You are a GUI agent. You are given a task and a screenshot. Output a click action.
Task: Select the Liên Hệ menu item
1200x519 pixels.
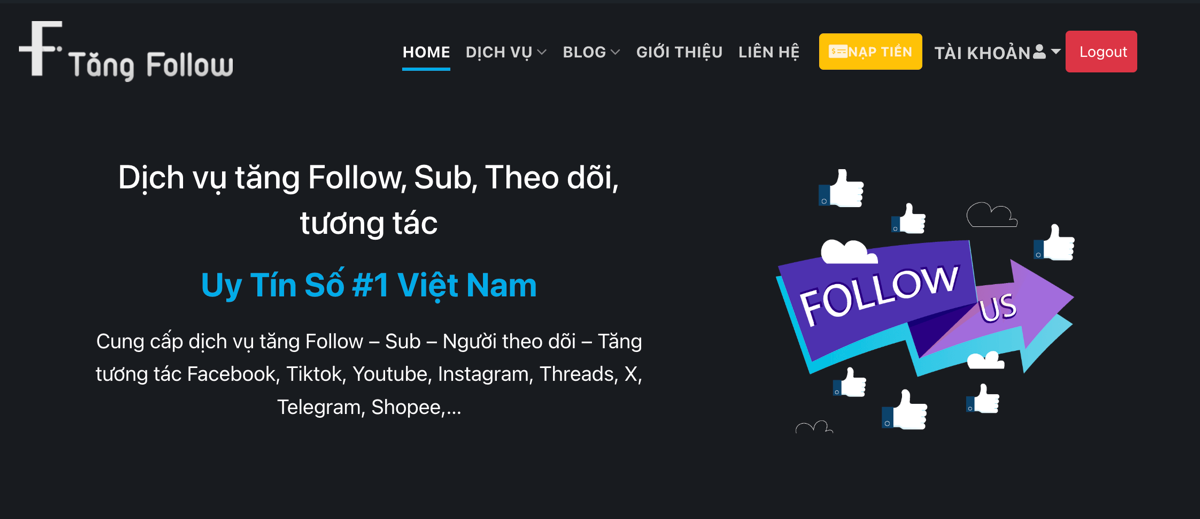click(769, 52)
